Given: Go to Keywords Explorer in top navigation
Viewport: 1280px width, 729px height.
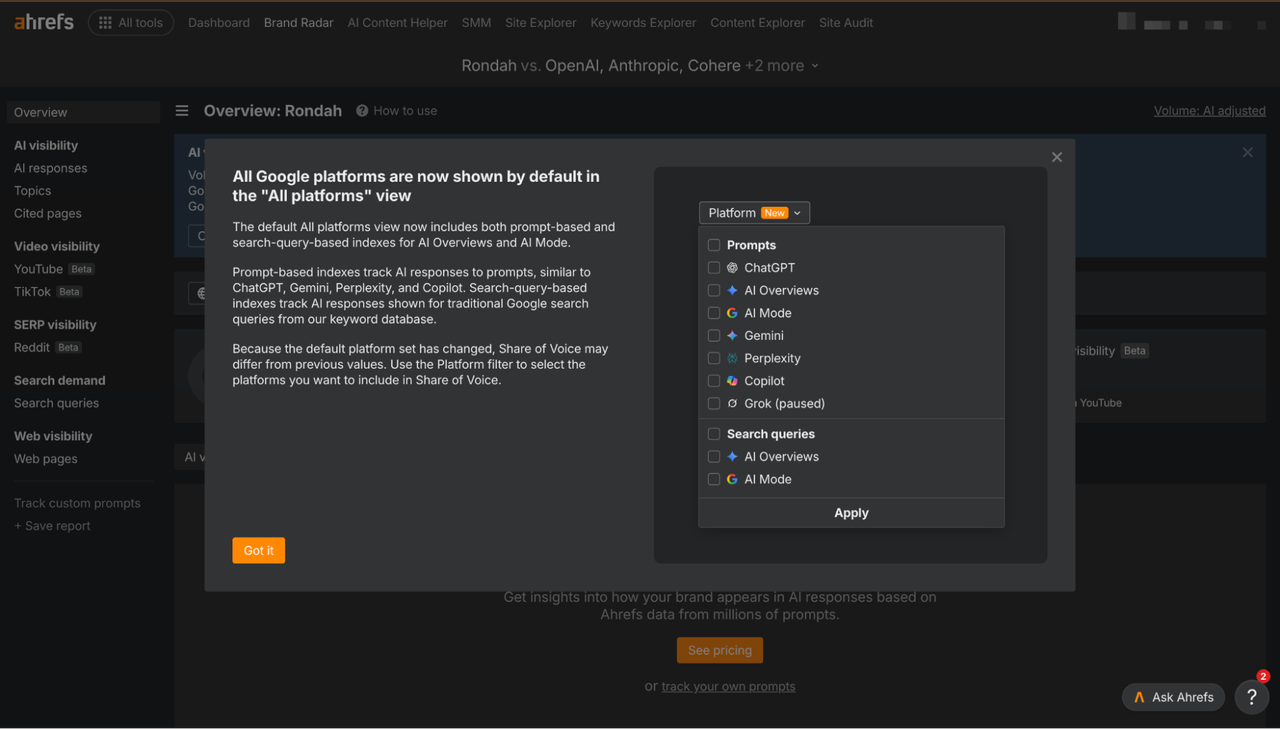Looking at the screenshot, I should tap(643, 22).
